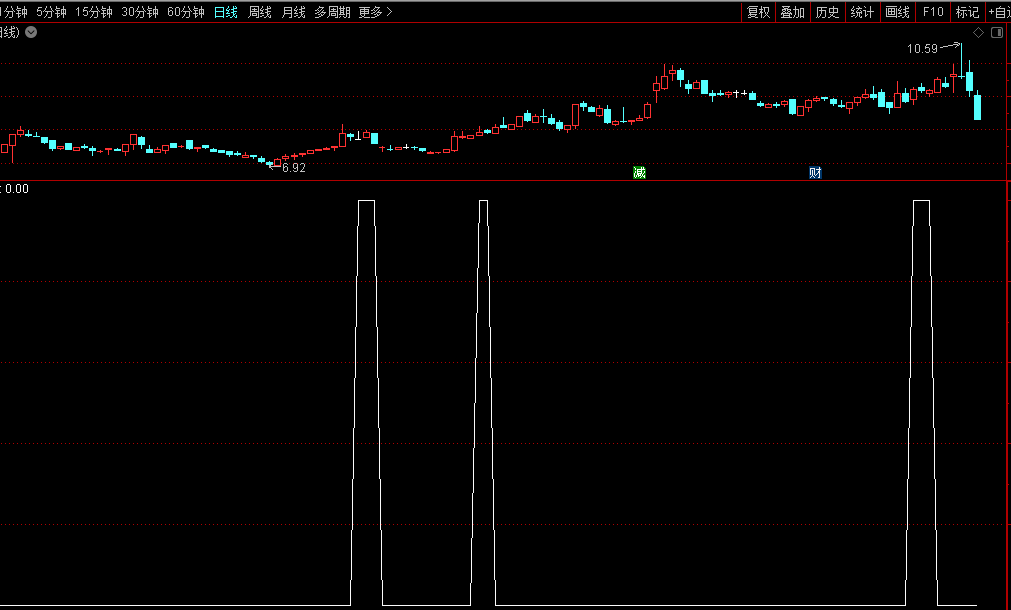The height and width of the screenshot is (610, 1011).
Task: Click the 复权 adjustment button
Action: [759, 12]
